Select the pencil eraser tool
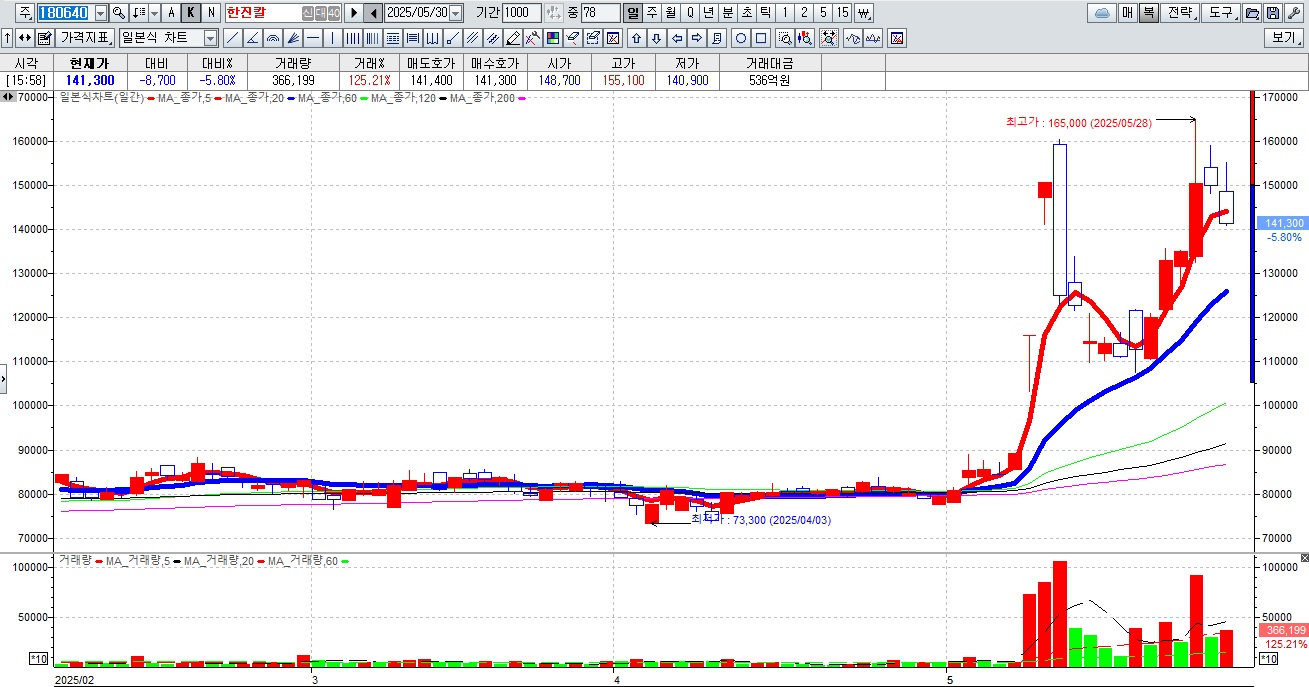Image resolution: width=1309 pixels, height=687 pixels. tap(512, 38)
